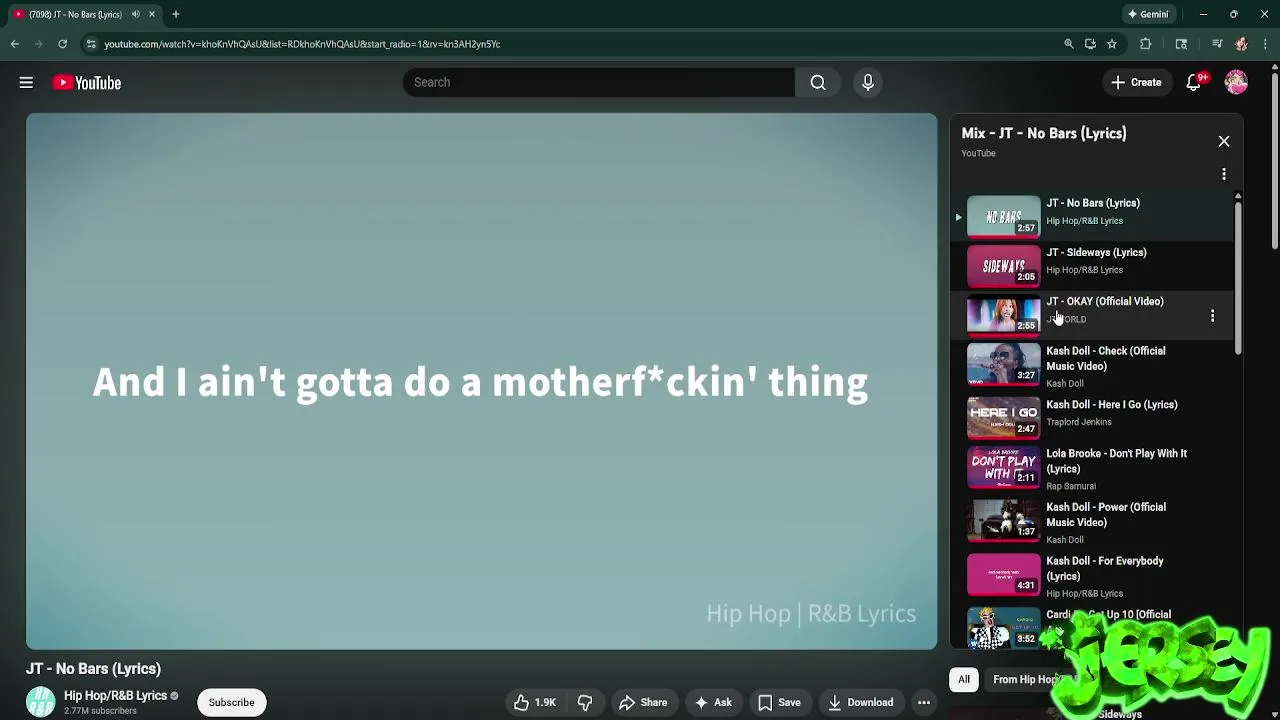This screenshot has width=1280, height=720.
Task: Open JT - OKAY (Official Video) title
Action: pyautogui.click(x=1105, y=301)
